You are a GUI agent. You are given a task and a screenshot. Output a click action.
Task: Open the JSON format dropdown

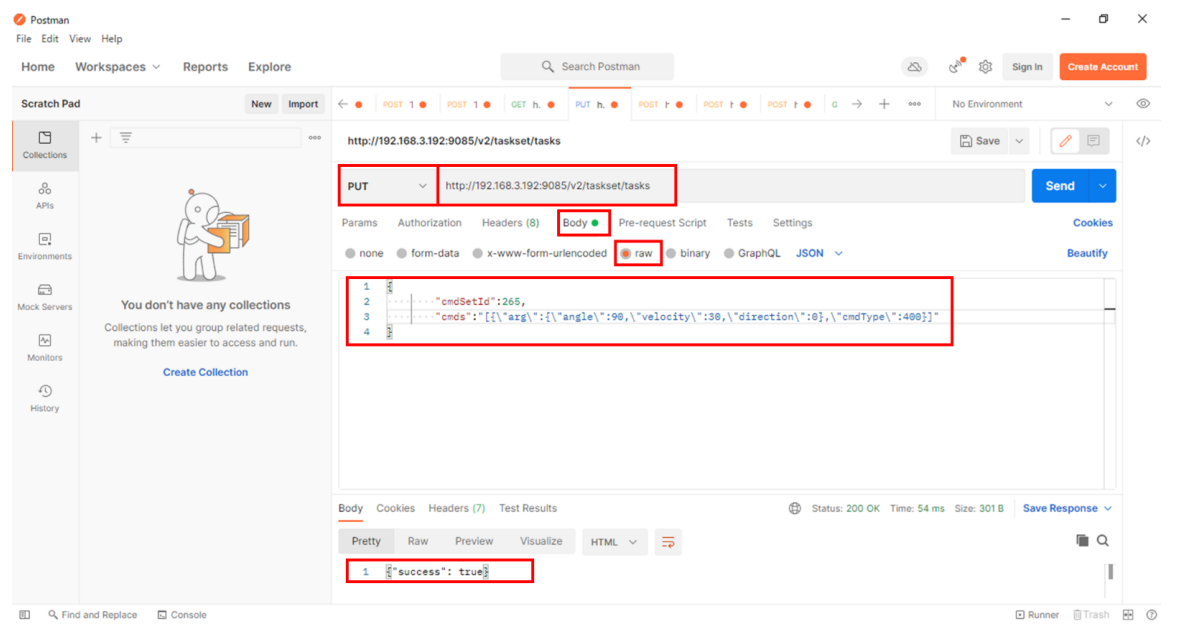click(x=820, y=254)
